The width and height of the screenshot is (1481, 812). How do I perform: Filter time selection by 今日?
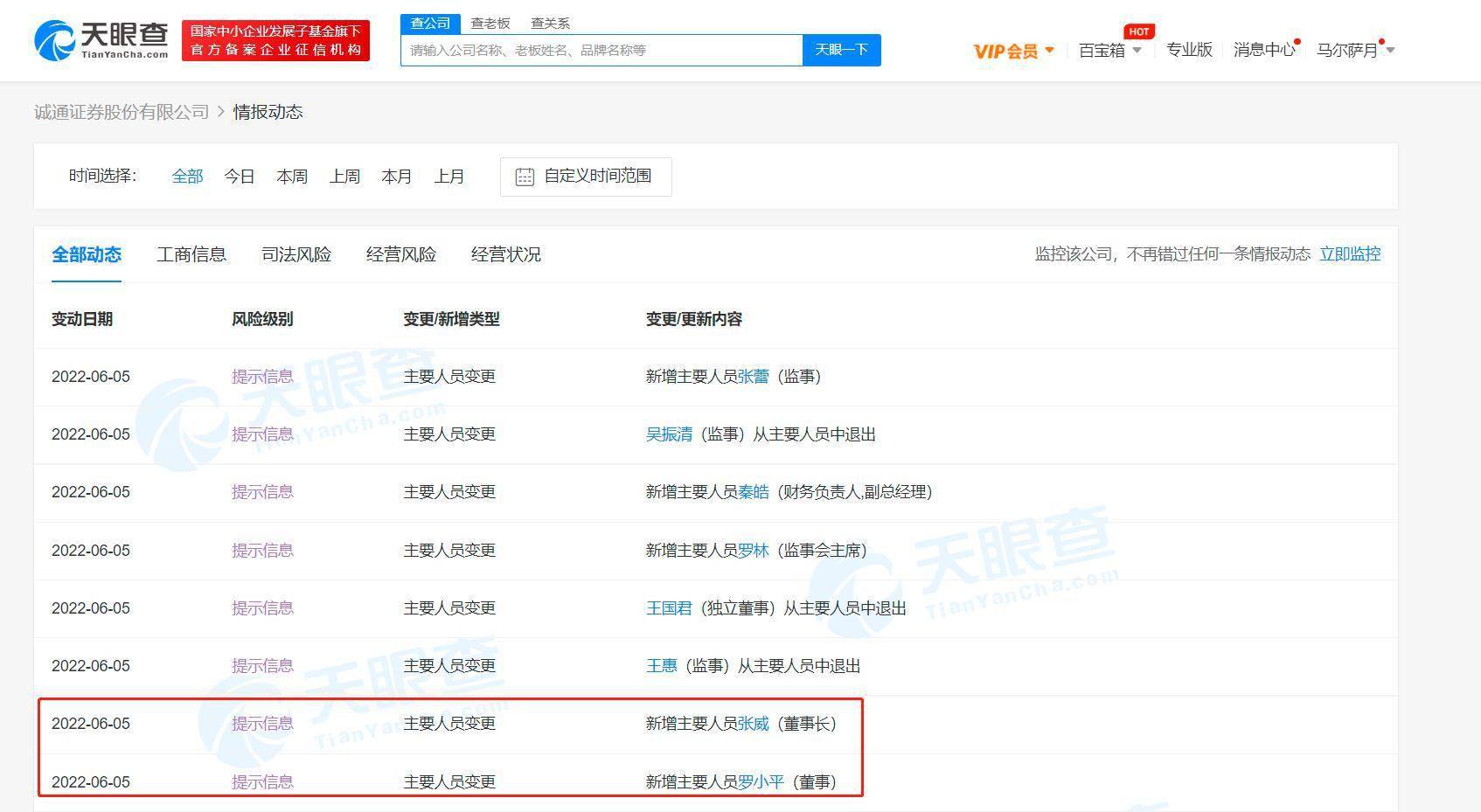click(239, 177)
